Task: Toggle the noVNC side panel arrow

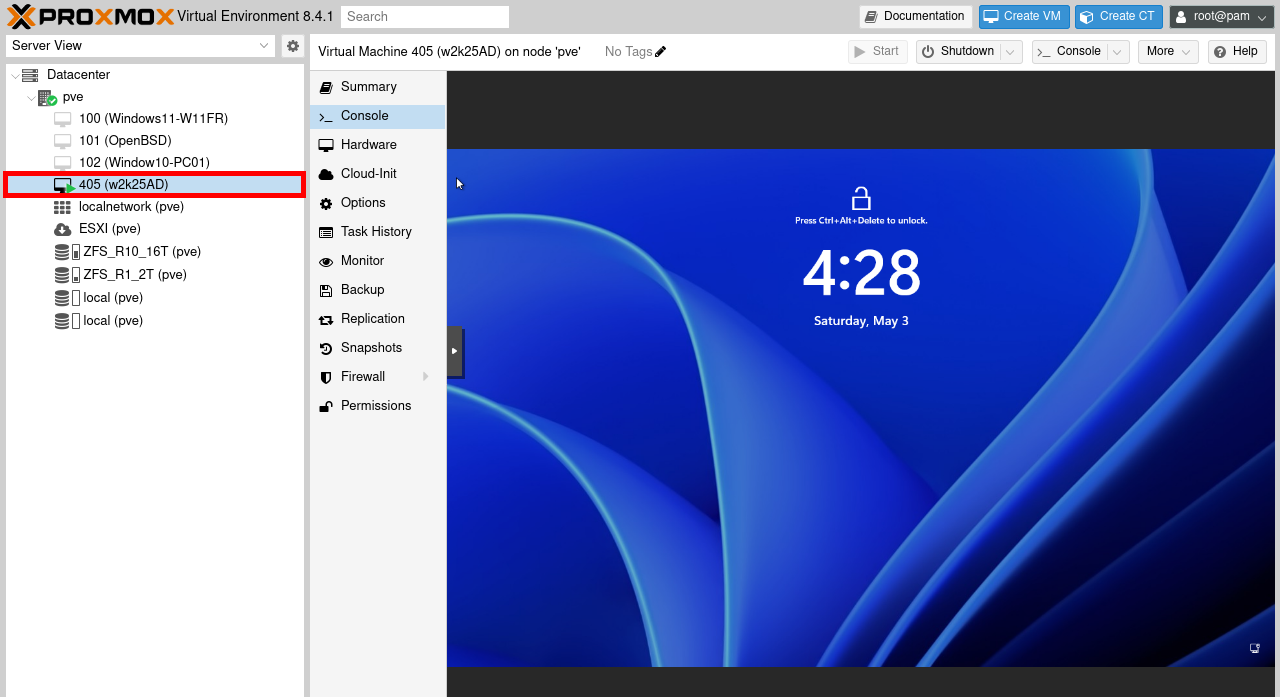Action: 456,352
